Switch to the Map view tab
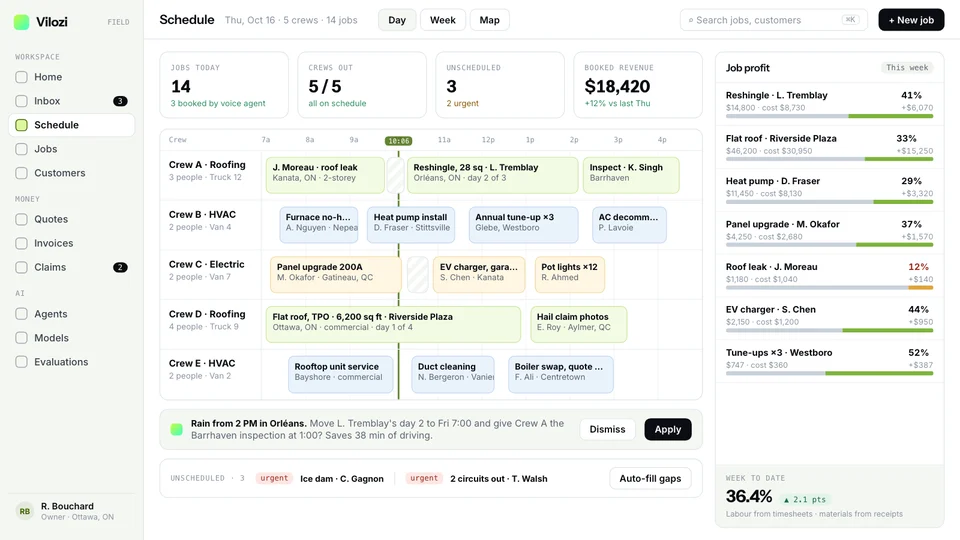Viewport: 960px width, 540px height. point(489,20)
